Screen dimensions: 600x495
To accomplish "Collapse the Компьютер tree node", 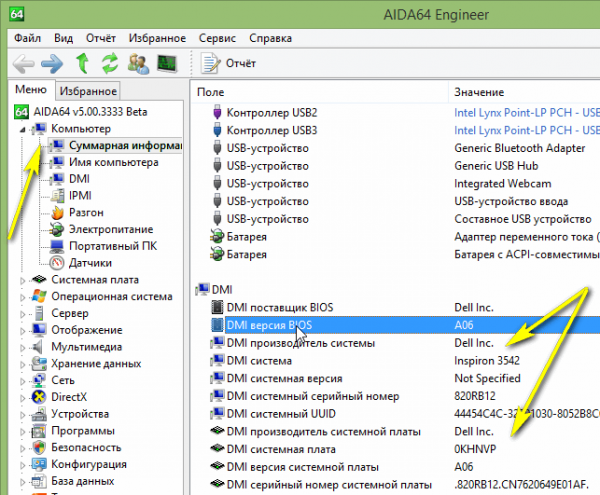I will (x=23, y=130).
